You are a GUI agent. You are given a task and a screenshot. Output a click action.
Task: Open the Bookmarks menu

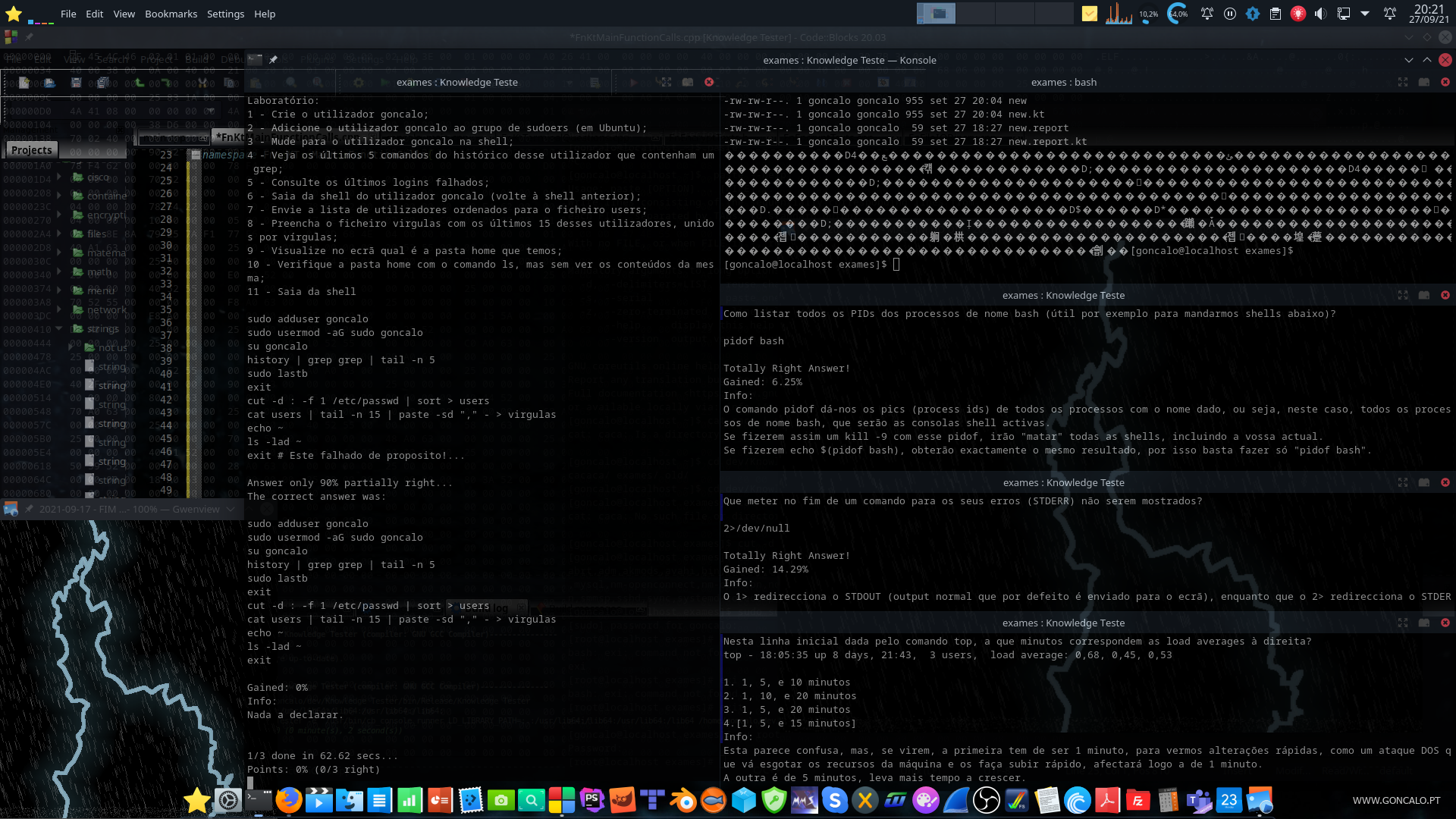[x=171, y=14]
